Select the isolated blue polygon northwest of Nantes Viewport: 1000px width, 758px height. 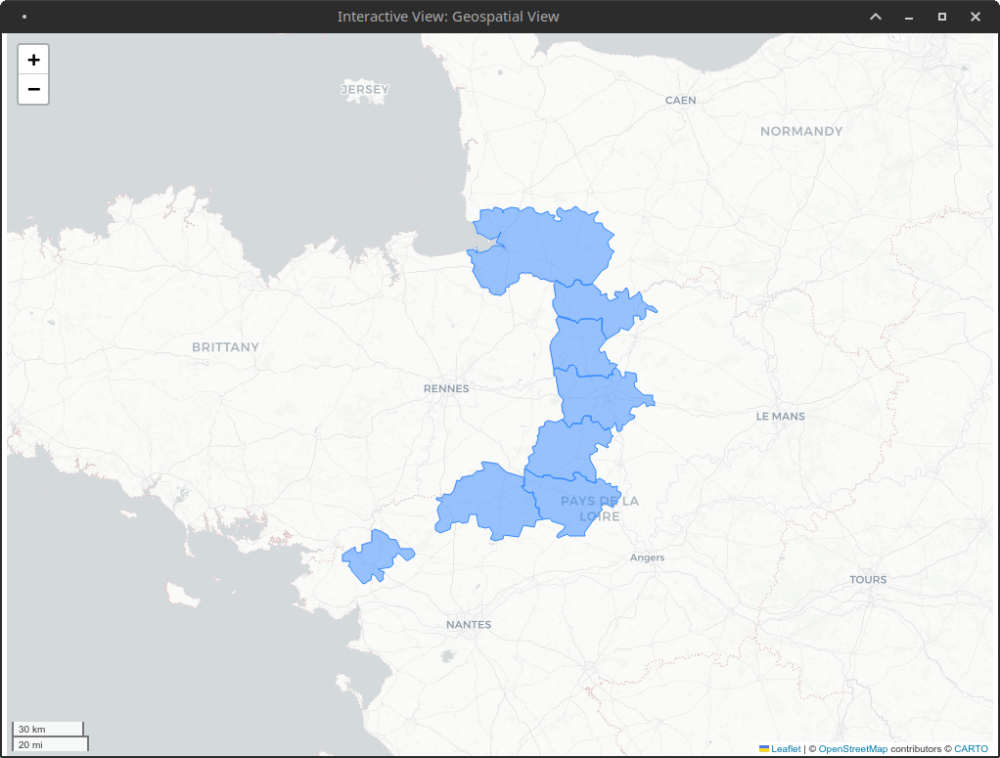375,556
